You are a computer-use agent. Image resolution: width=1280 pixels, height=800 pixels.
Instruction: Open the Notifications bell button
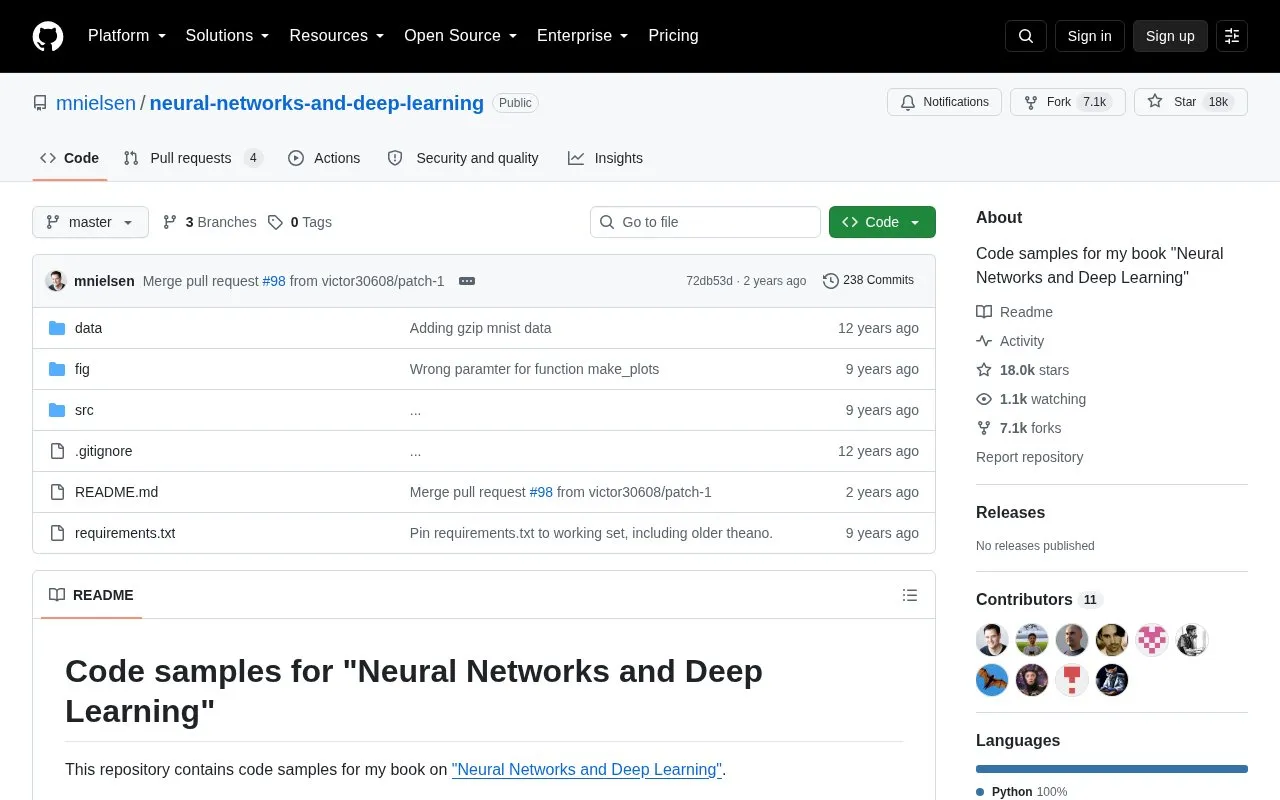(944, 102)
